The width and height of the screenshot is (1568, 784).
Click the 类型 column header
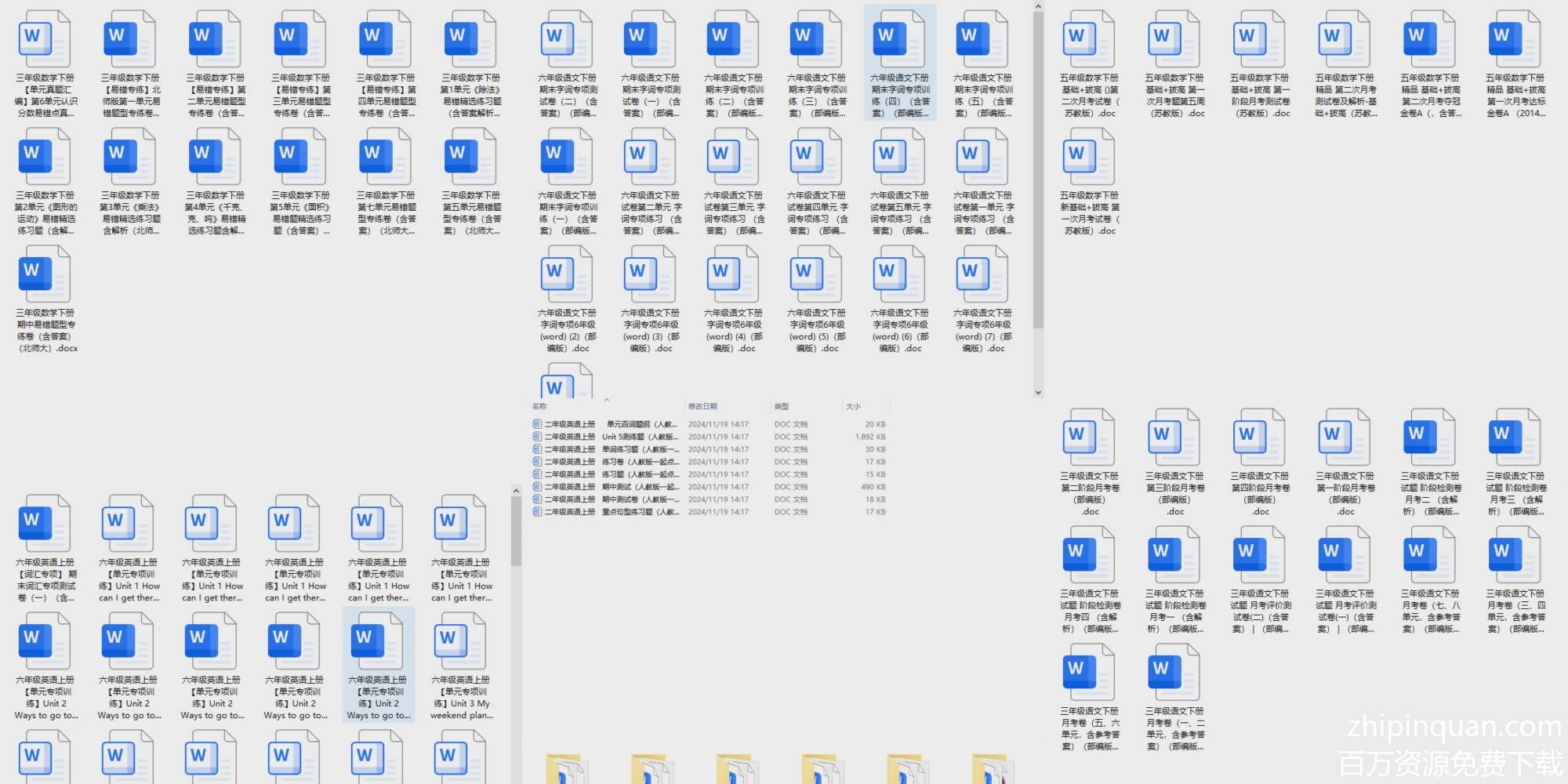pos(782,406)
